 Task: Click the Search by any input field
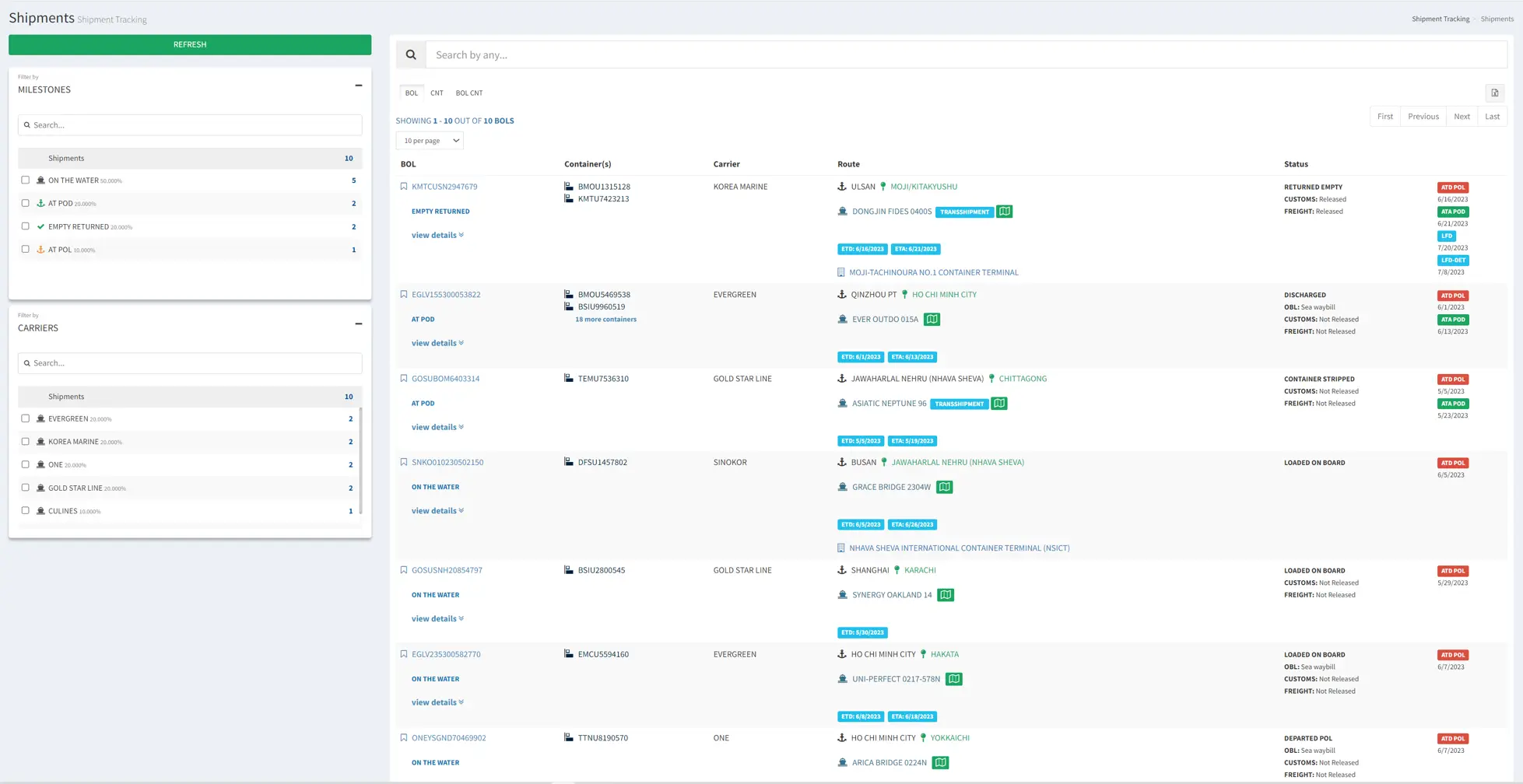pos(967,54)
